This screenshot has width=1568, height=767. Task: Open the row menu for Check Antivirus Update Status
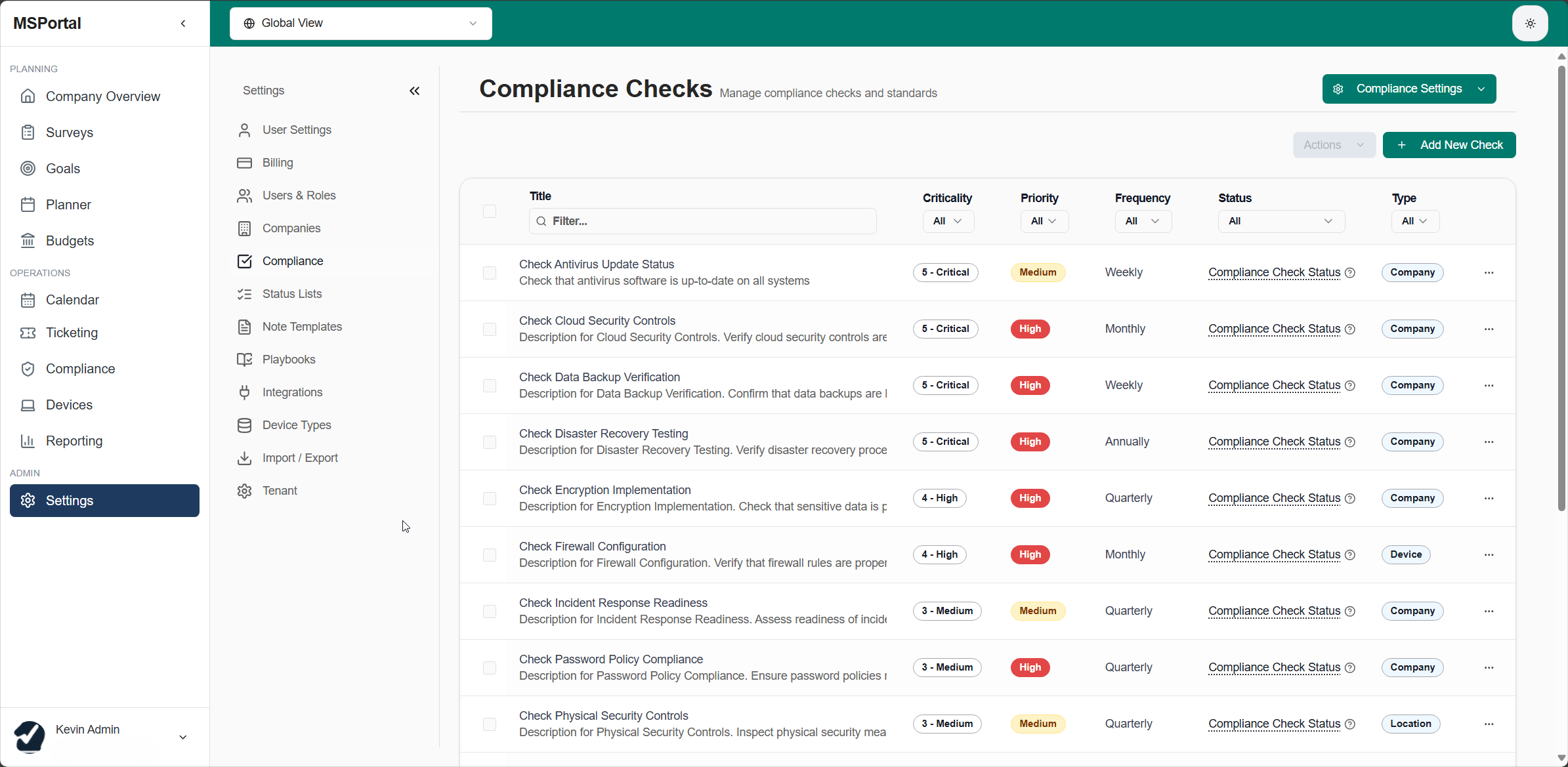coord(1489,272)
